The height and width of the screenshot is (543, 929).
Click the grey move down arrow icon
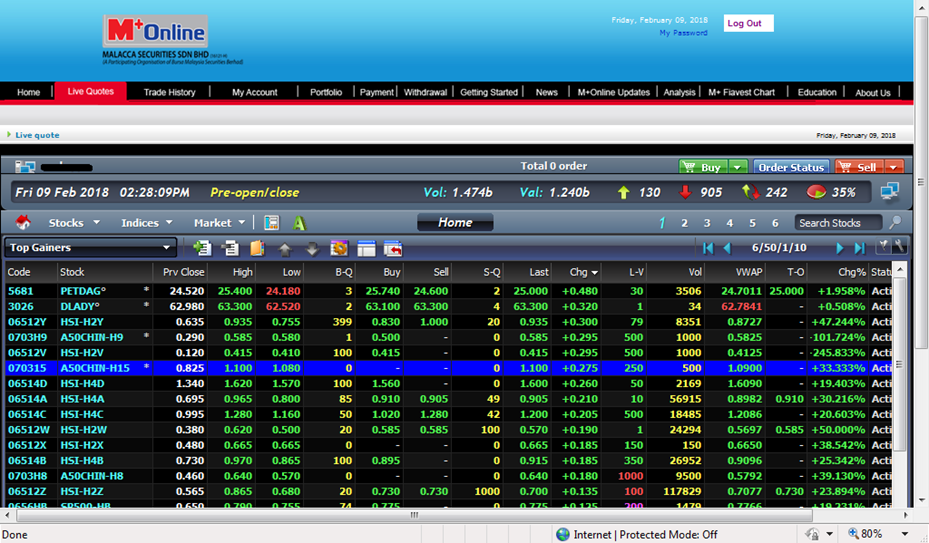pos(311,249)
